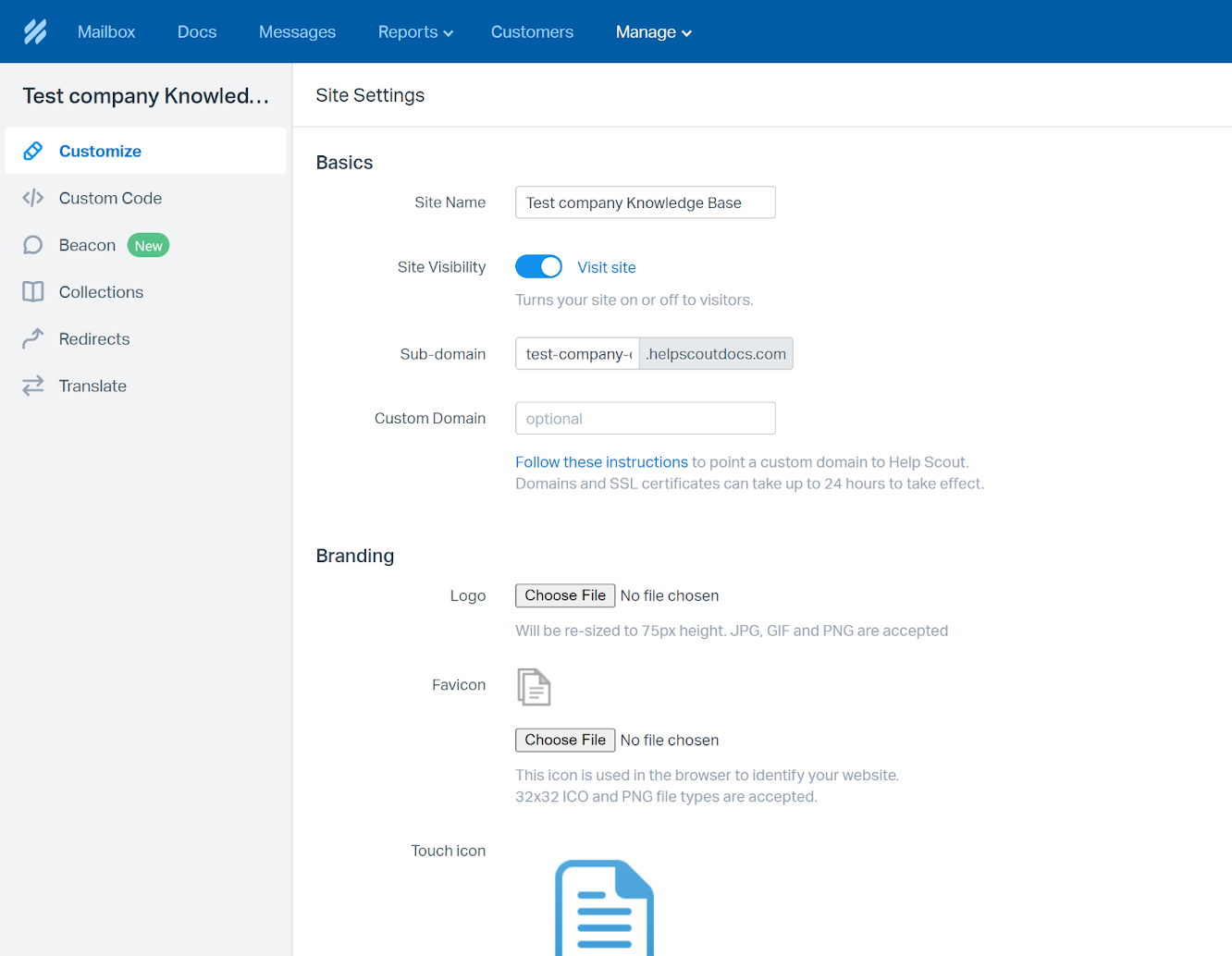1232x956 pixels.
Task: Open the Messages tab
Action: point(297,31)
